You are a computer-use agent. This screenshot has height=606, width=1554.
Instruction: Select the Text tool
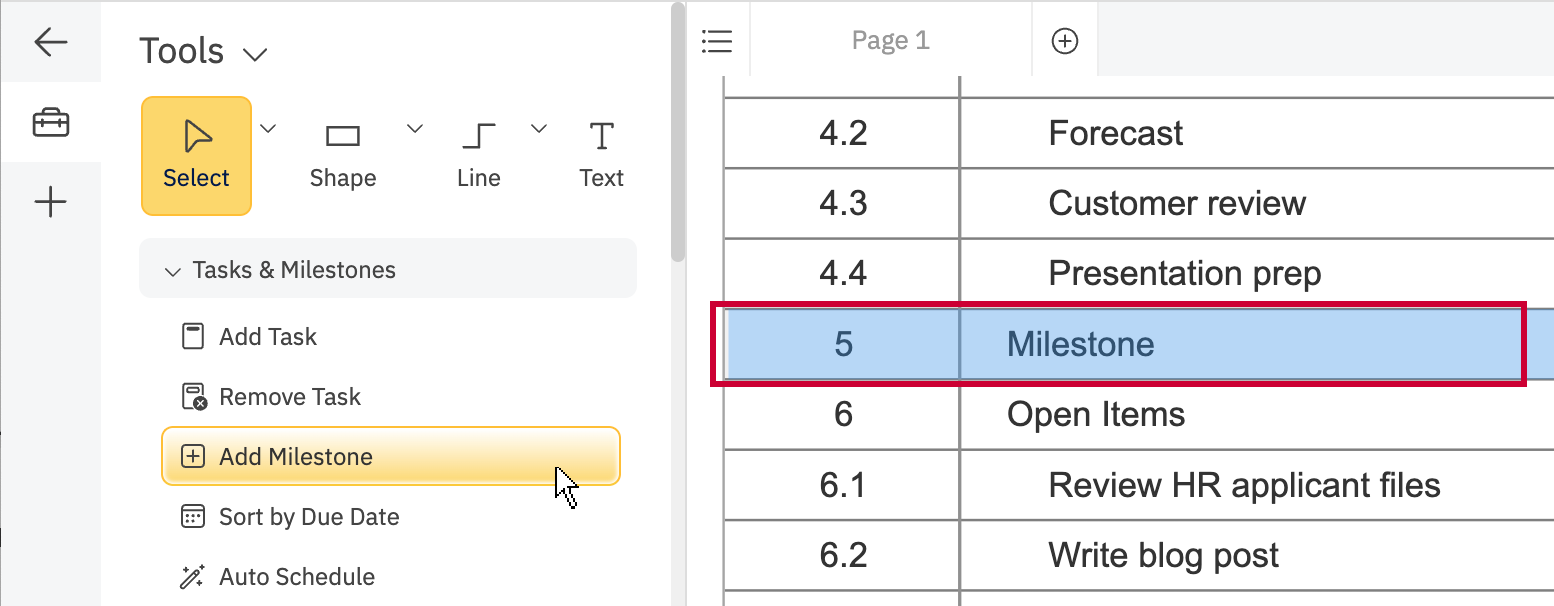[601, 155]
